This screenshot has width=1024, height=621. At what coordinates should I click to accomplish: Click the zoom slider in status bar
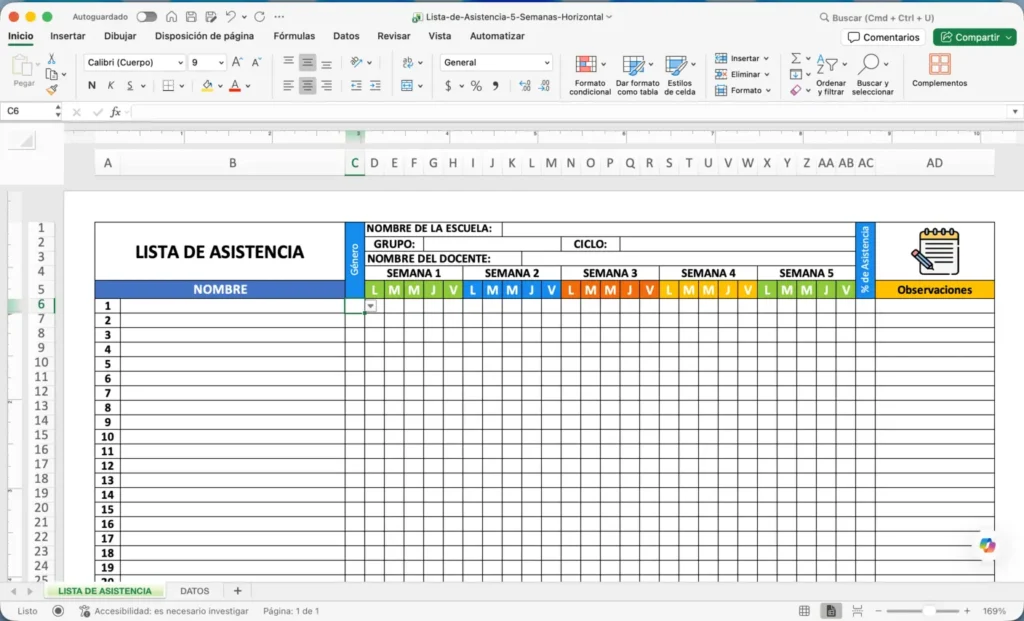[x=923, y=611]
